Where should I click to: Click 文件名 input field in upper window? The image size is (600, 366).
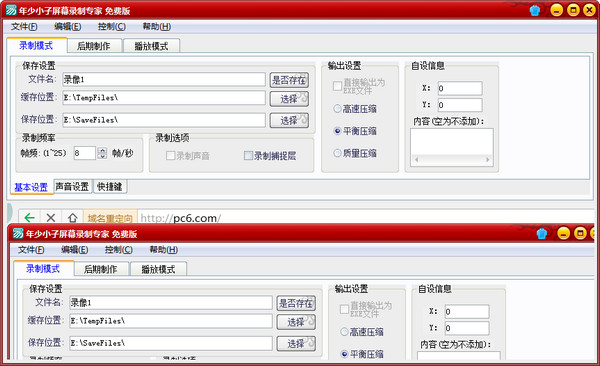click(164, 79)
